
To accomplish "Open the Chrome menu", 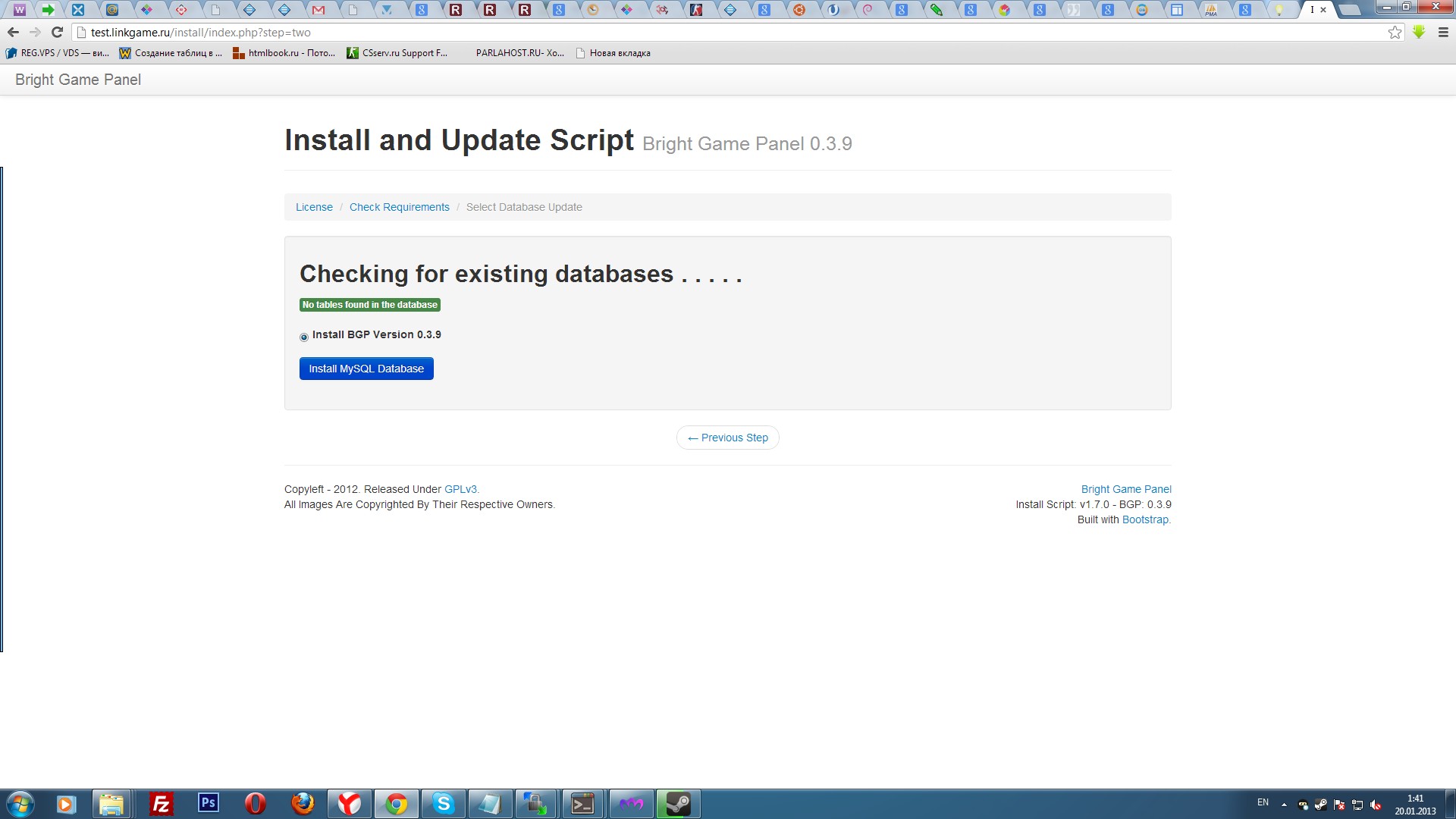I will pos(1443,33).
